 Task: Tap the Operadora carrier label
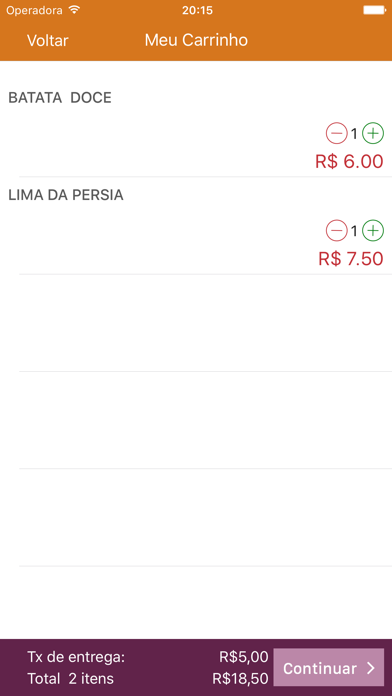click(x=34, y=10)
